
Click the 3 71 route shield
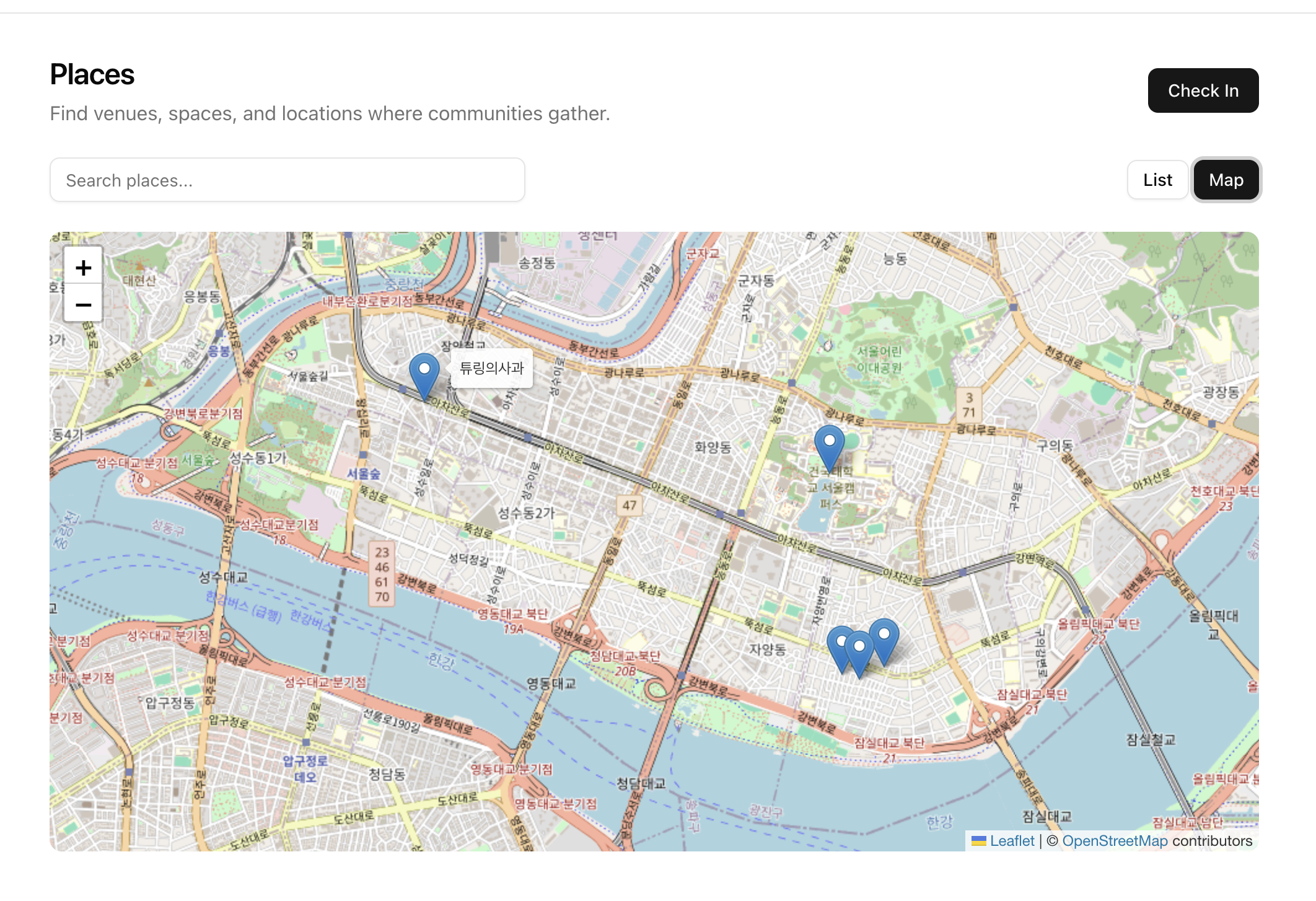[969, 405]
